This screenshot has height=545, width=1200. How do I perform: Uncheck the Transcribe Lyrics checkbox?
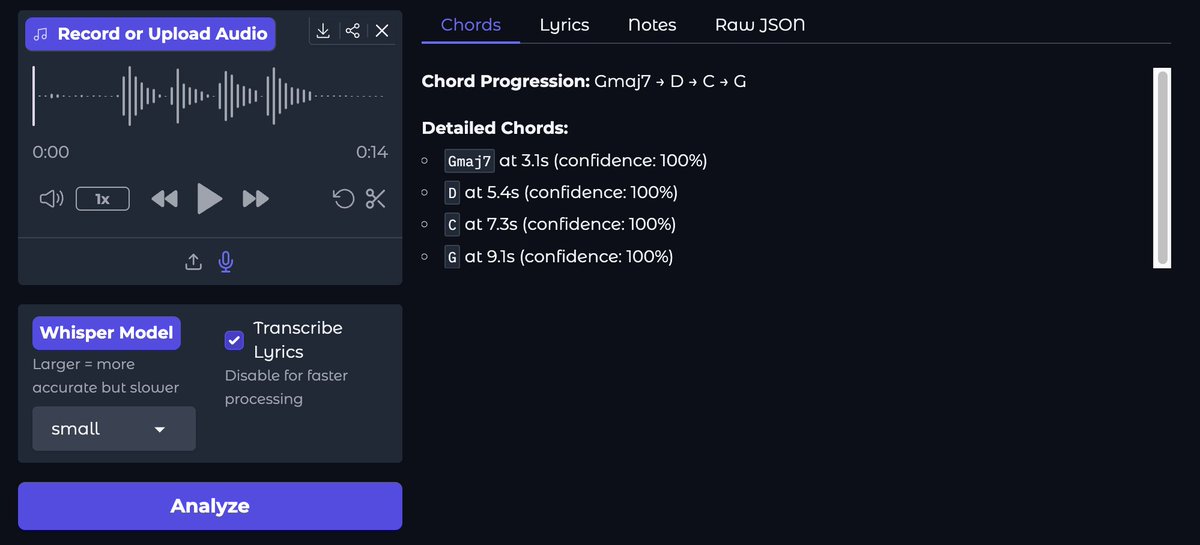234,340
